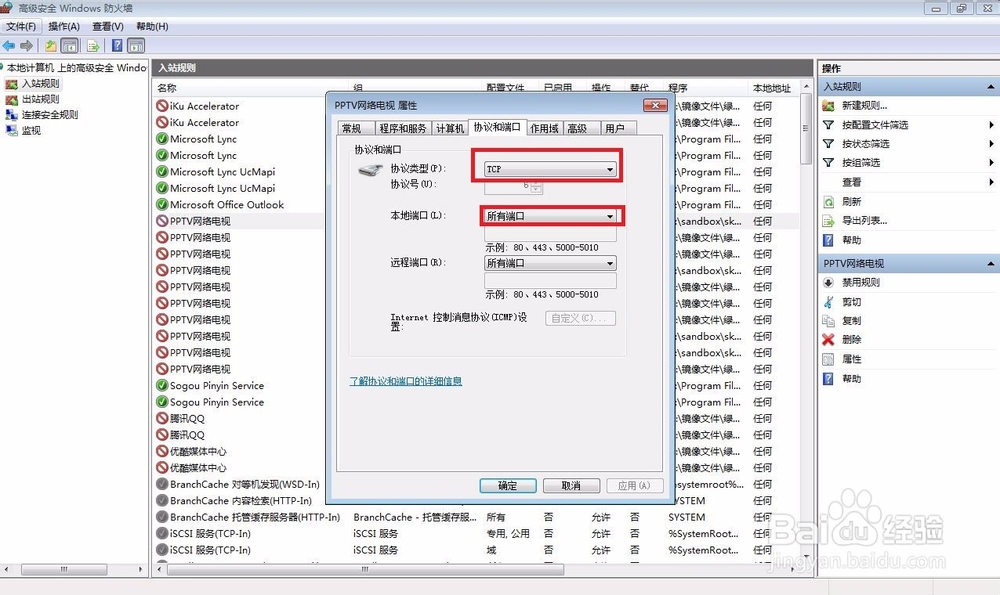Click the Cancel (取消) button
Image resolution: width=1000 pixels, height=595 pixels.
click(x=571, y=486)
